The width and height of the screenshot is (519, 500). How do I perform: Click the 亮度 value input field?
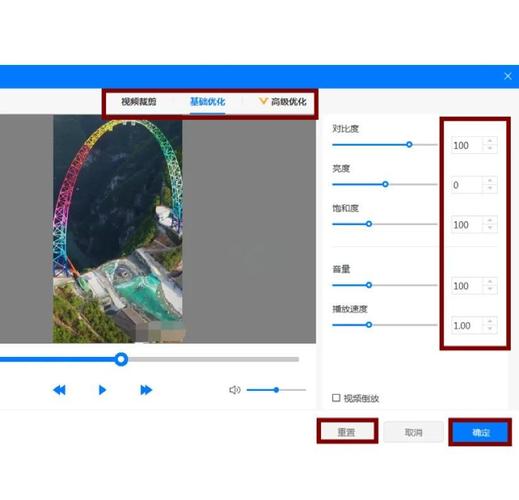pos(467,185)
